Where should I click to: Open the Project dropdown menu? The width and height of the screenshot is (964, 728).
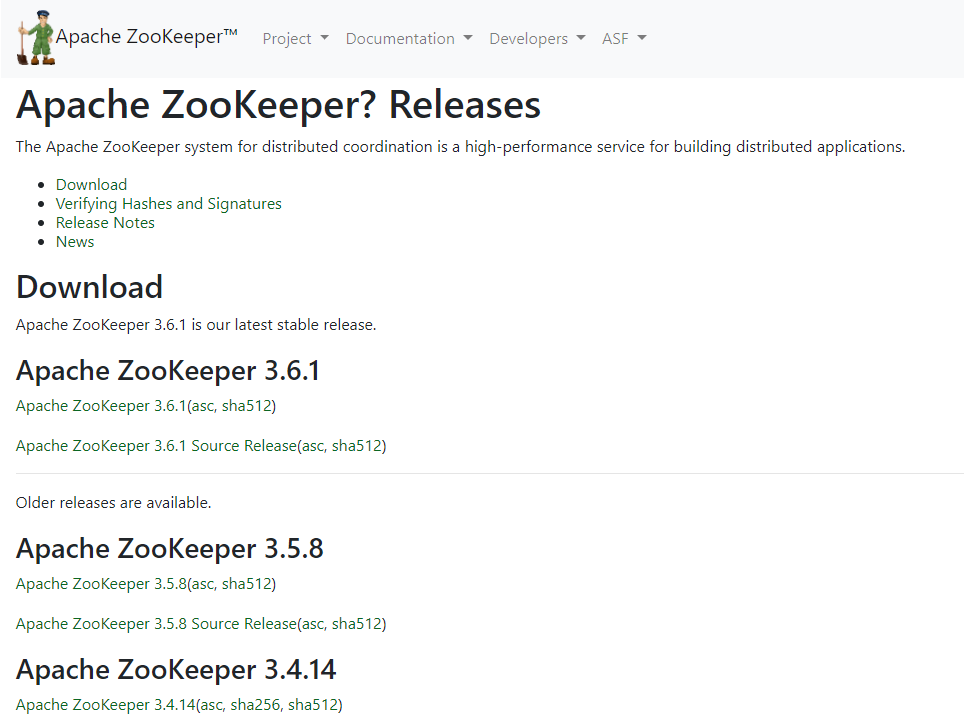tap(295, 39)
